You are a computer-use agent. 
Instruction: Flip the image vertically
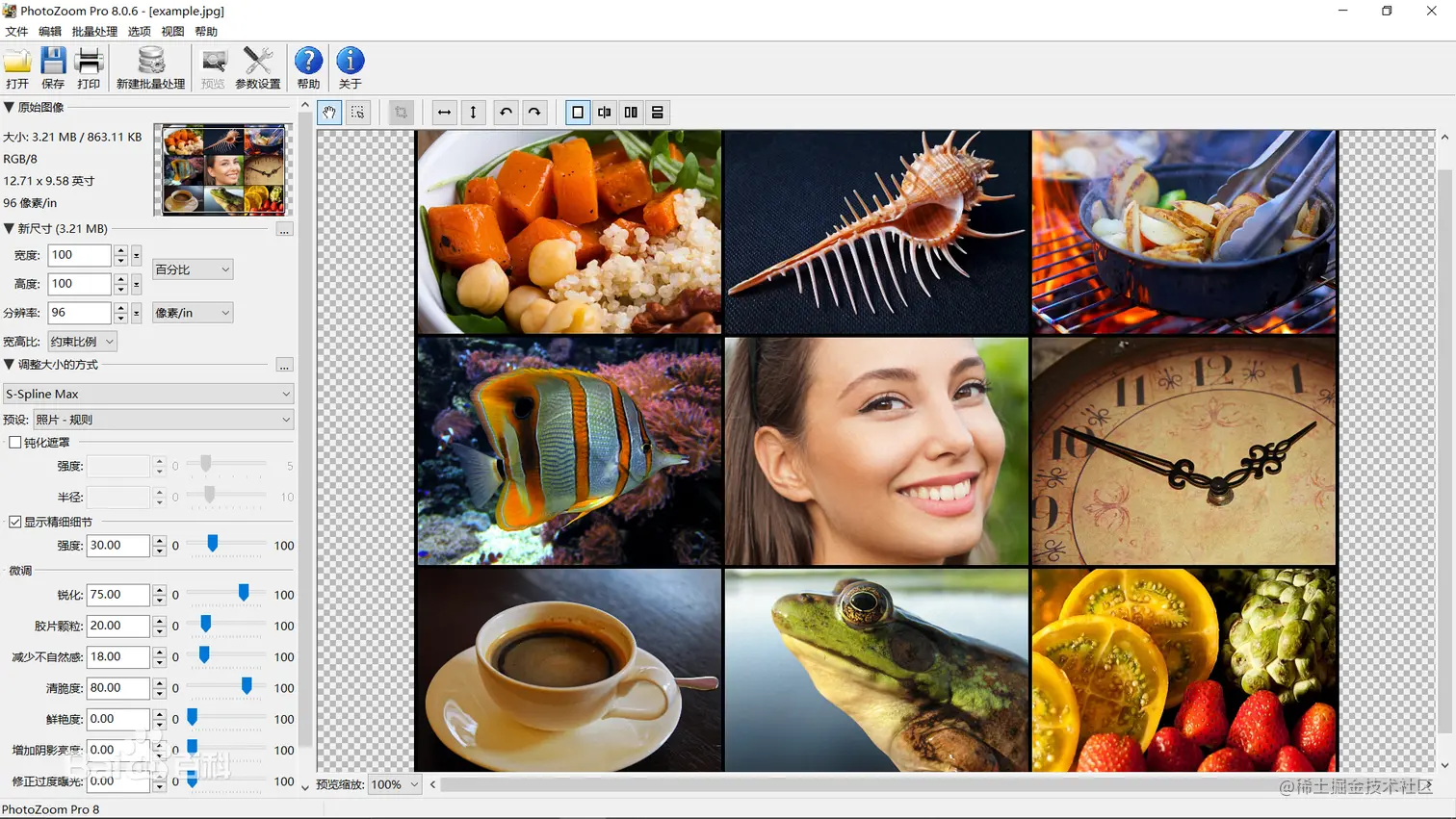tap(473, 113)
